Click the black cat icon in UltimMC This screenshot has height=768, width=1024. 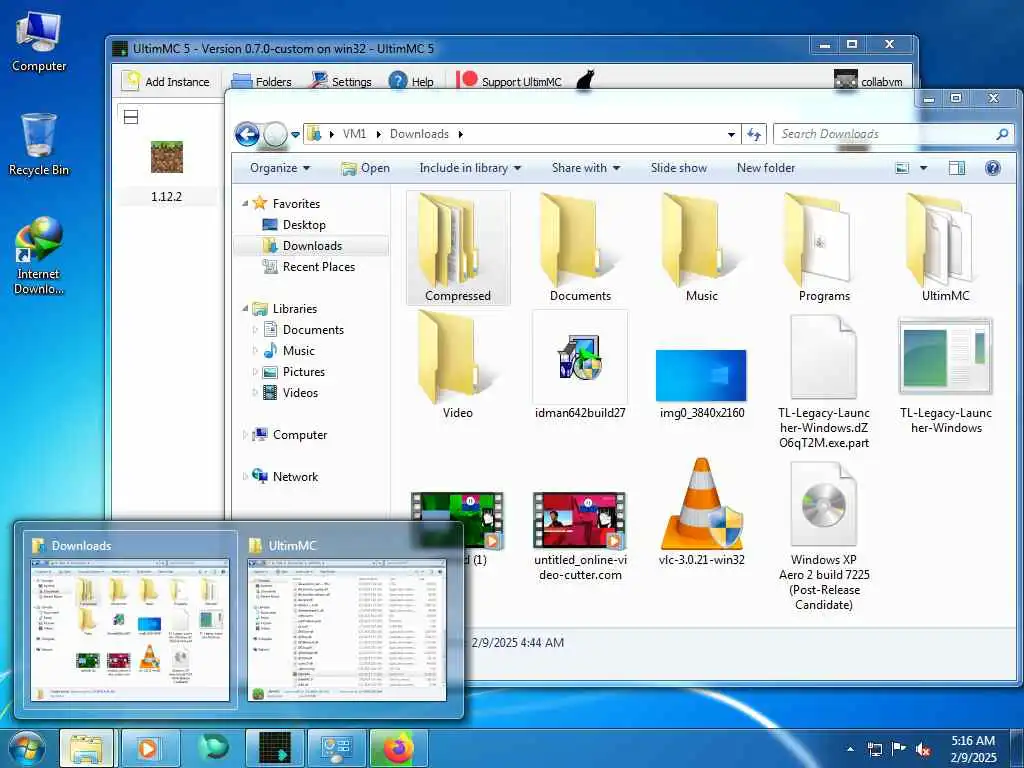point(585,80)
